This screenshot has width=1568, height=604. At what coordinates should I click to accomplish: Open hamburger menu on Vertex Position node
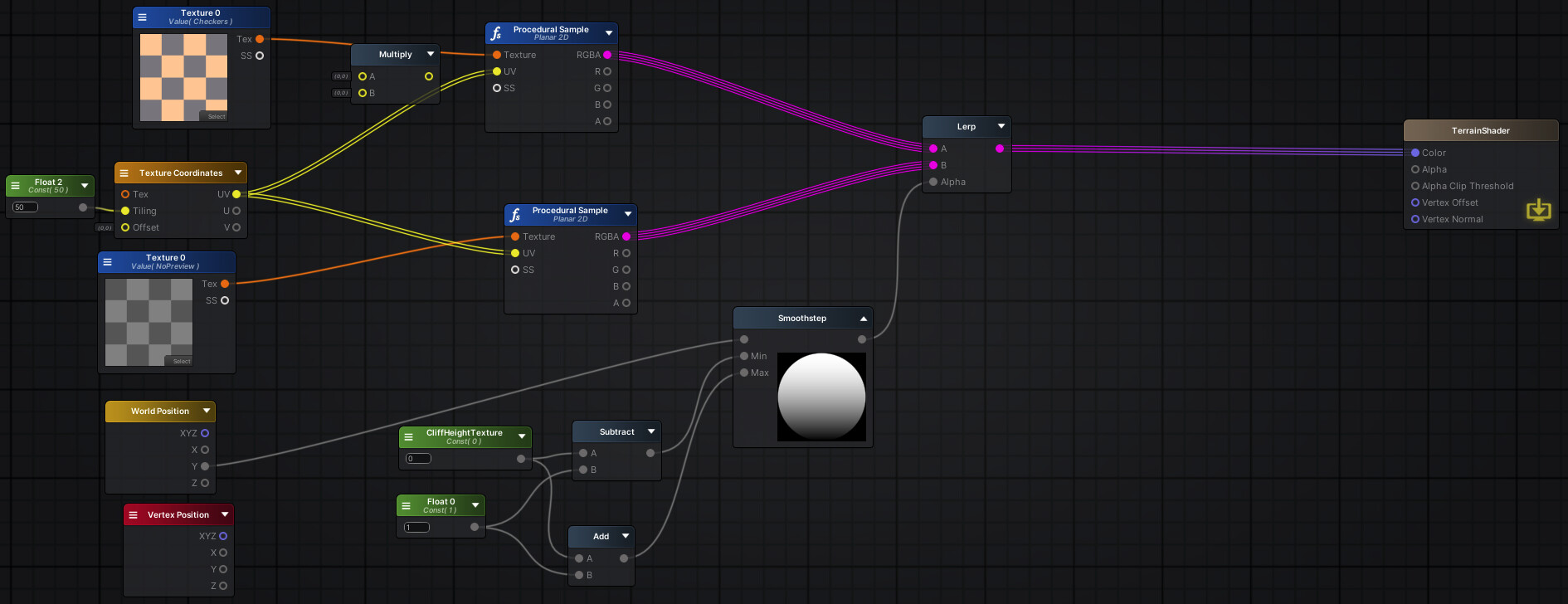[x=133, y=514]
